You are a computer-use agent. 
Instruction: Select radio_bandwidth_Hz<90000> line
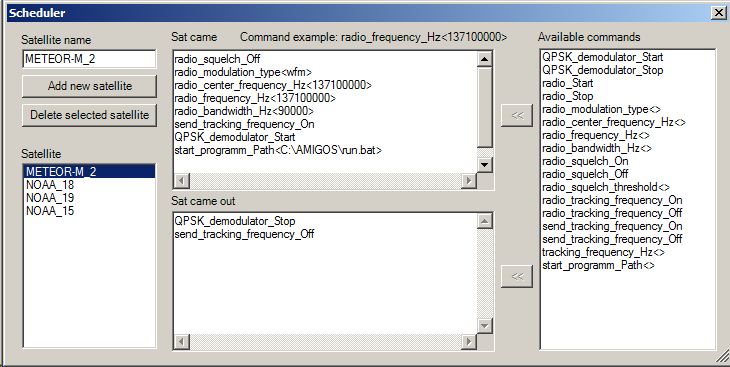point(244,111)
